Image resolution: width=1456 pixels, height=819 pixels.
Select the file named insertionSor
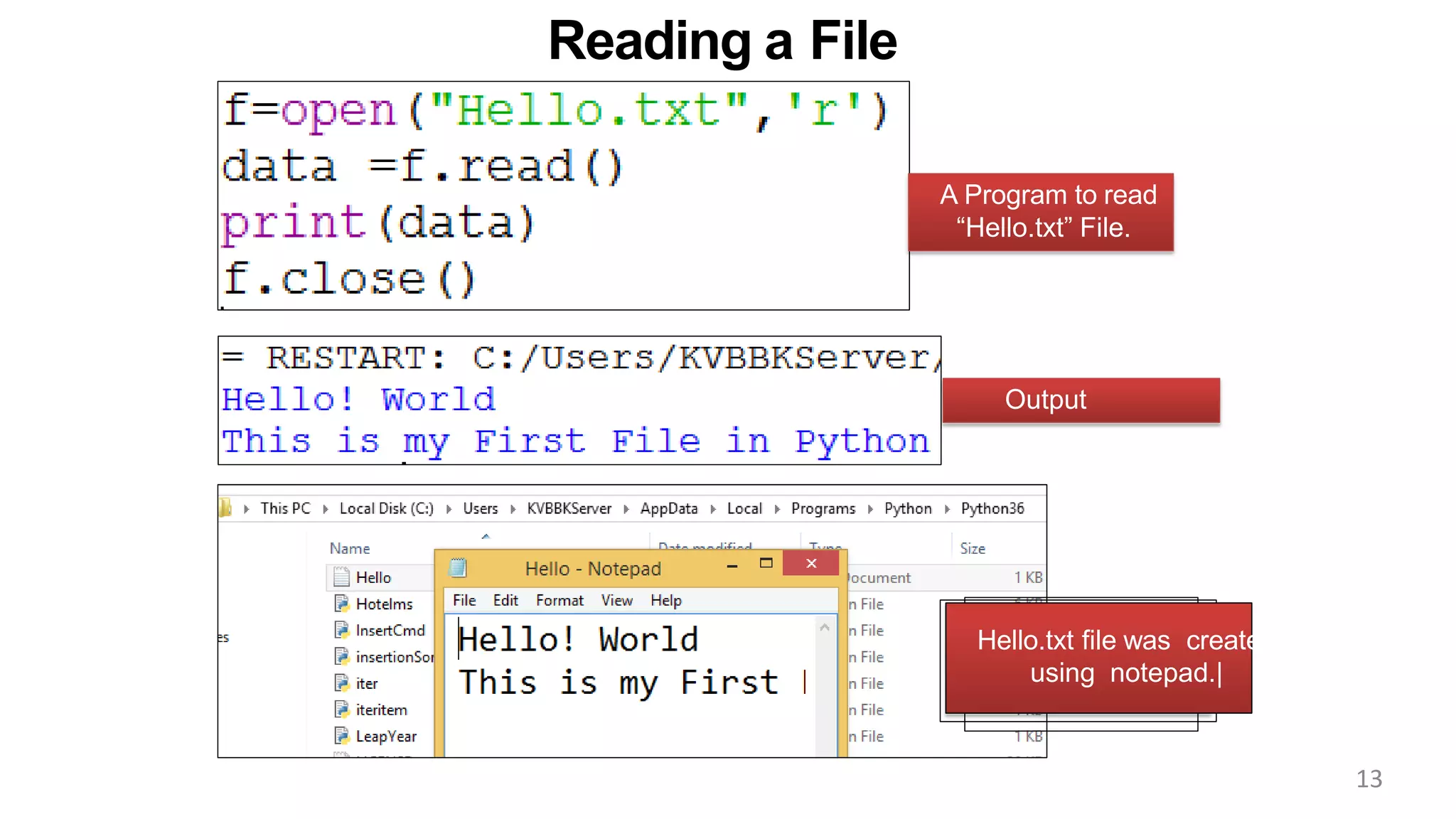click(x=395, y=657)
